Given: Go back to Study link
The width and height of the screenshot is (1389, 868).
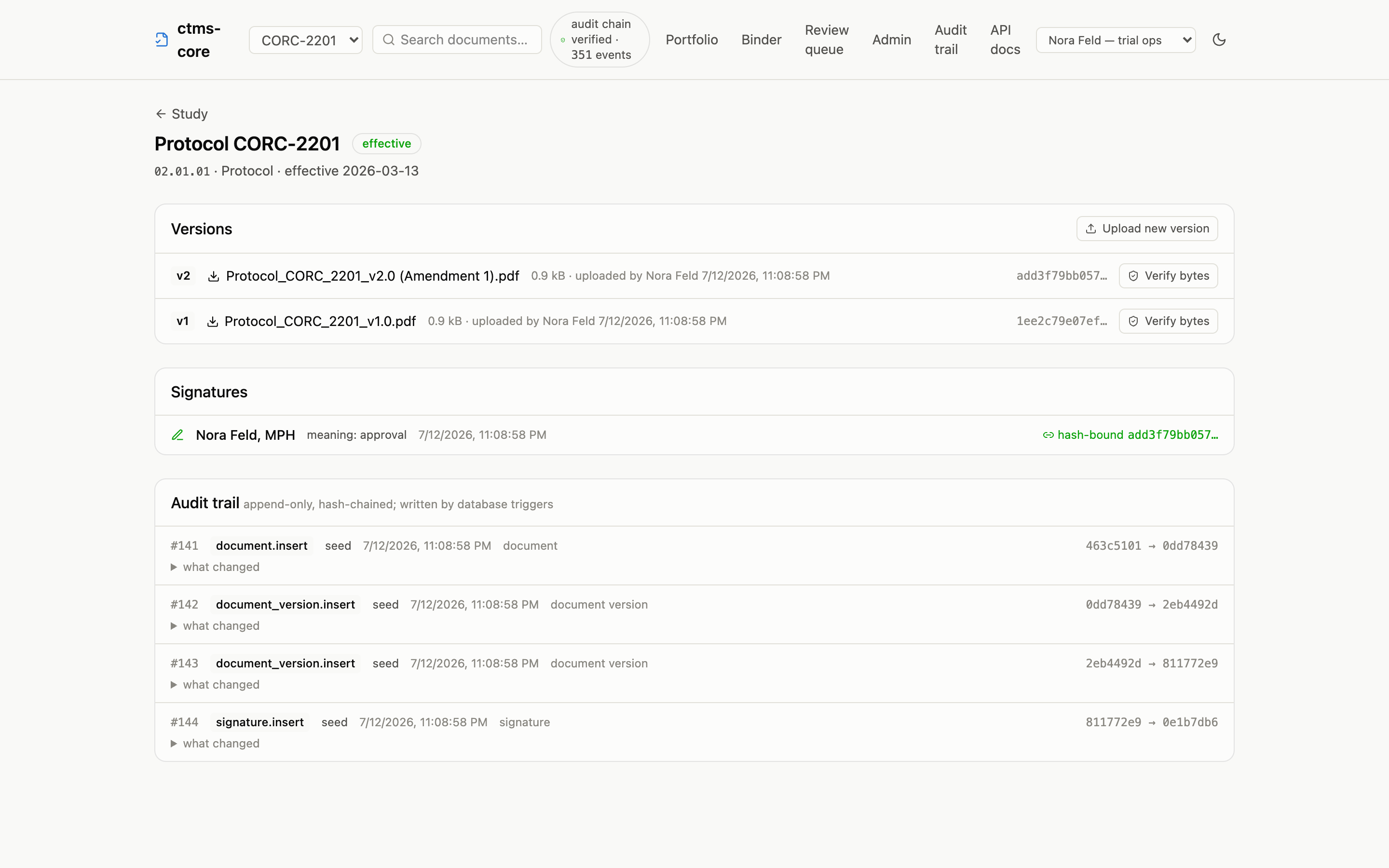Looking at the screenshot, I should click(181, 114).
